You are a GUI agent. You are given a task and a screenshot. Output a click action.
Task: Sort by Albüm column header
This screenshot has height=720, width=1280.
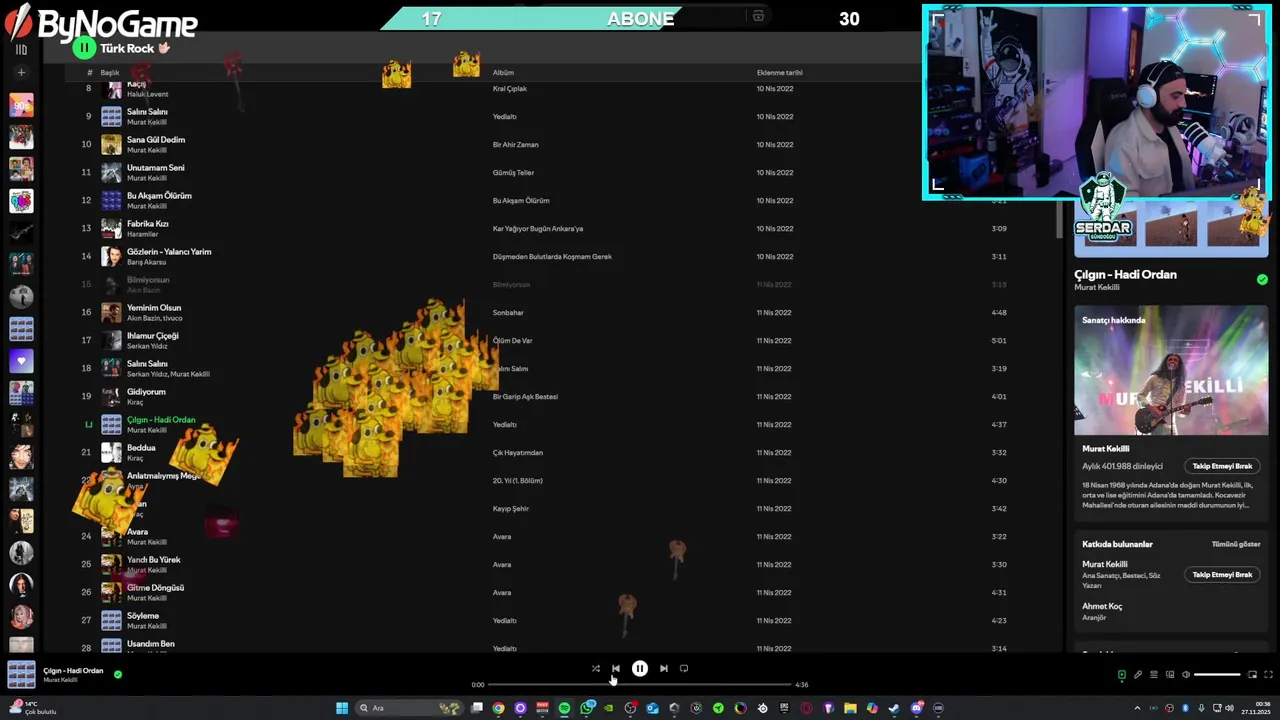pos(503,73)
